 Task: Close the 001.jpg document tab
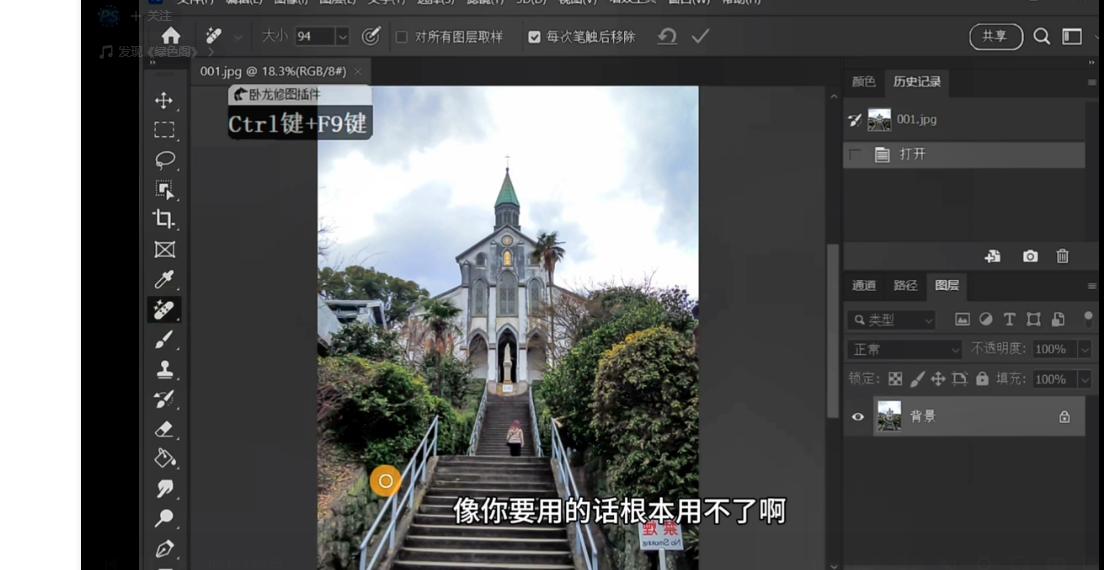pos(358,72)
